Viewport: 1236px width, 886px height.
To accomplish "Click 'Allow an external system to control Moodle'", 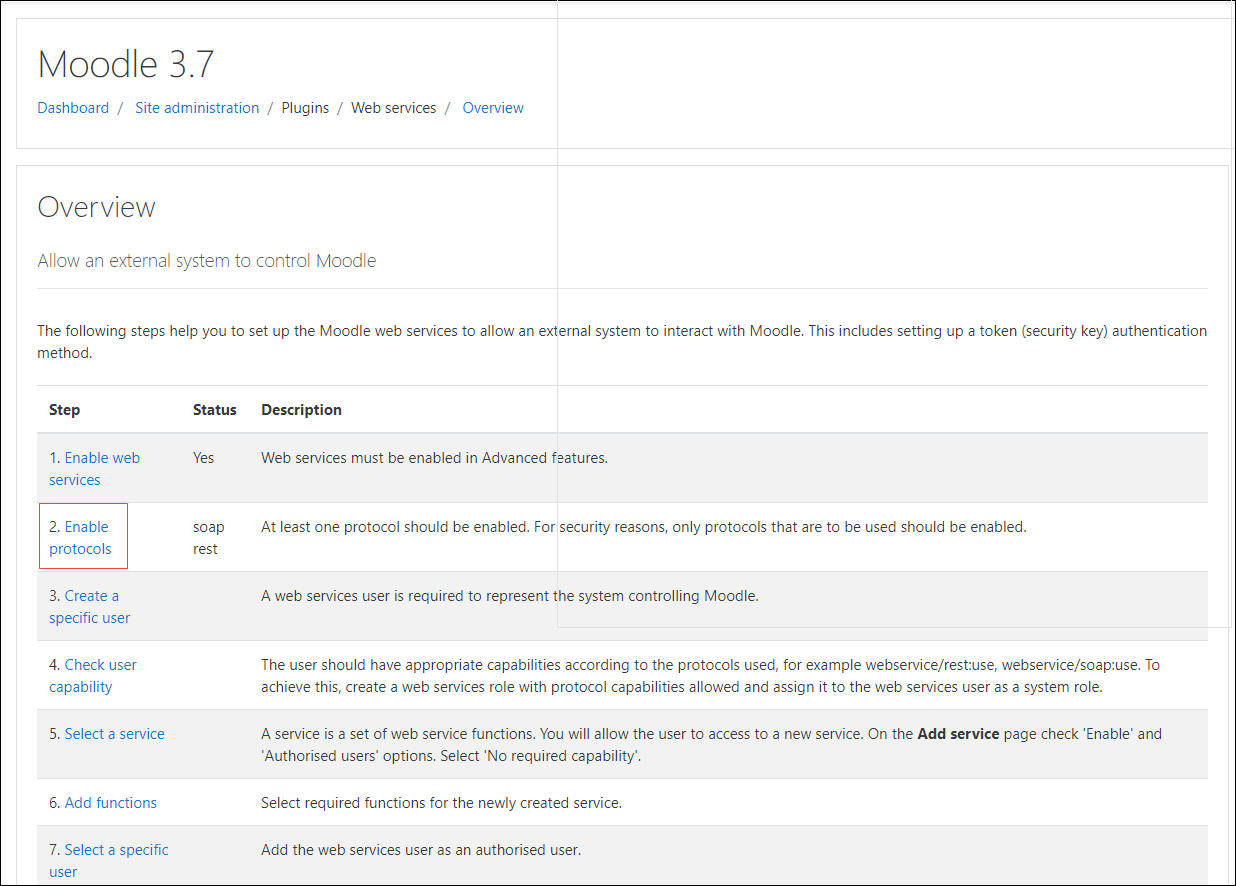I will [207, 261].
